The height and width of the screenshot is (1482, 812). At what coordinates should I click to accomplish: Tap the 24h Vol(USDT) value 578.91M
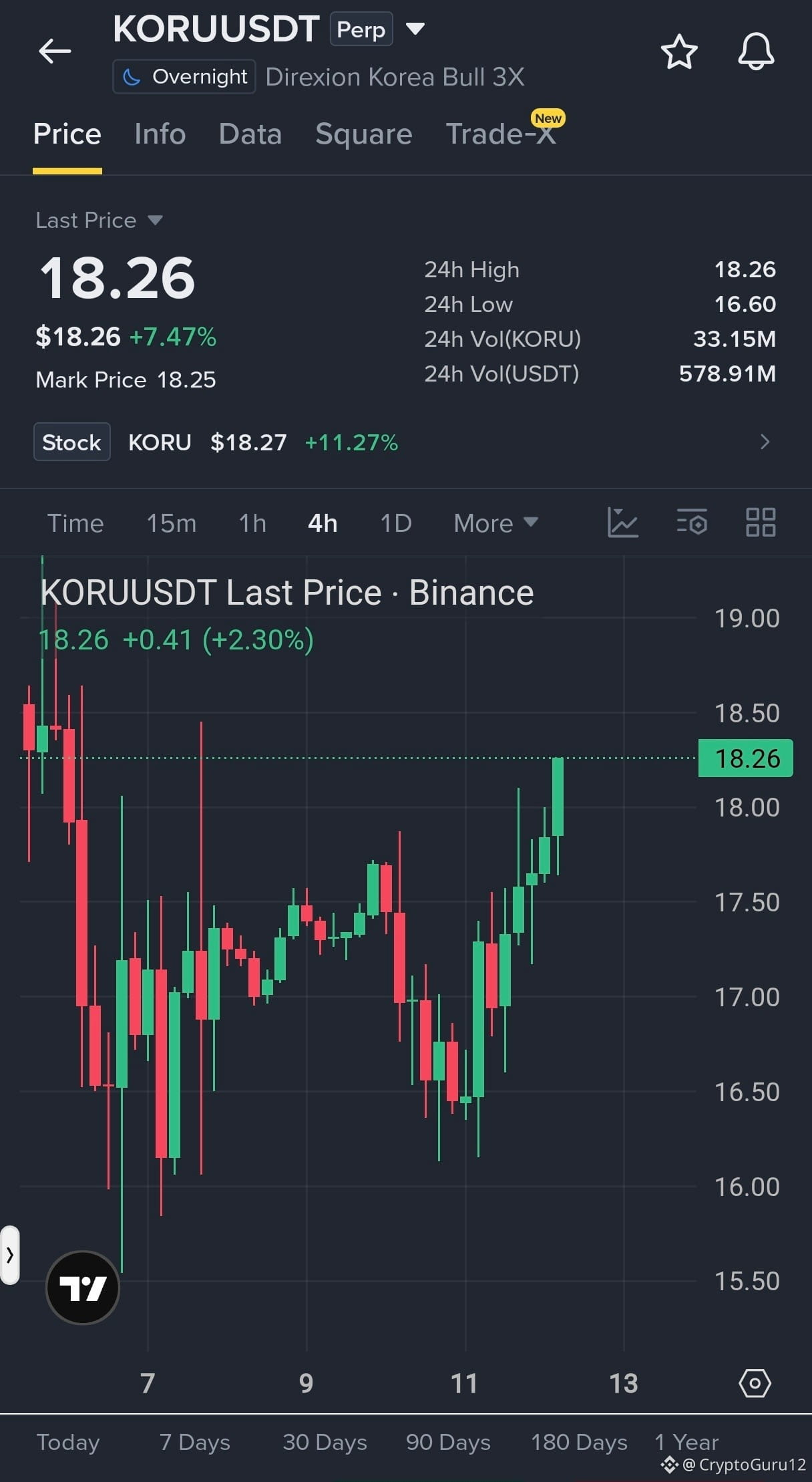728,374
